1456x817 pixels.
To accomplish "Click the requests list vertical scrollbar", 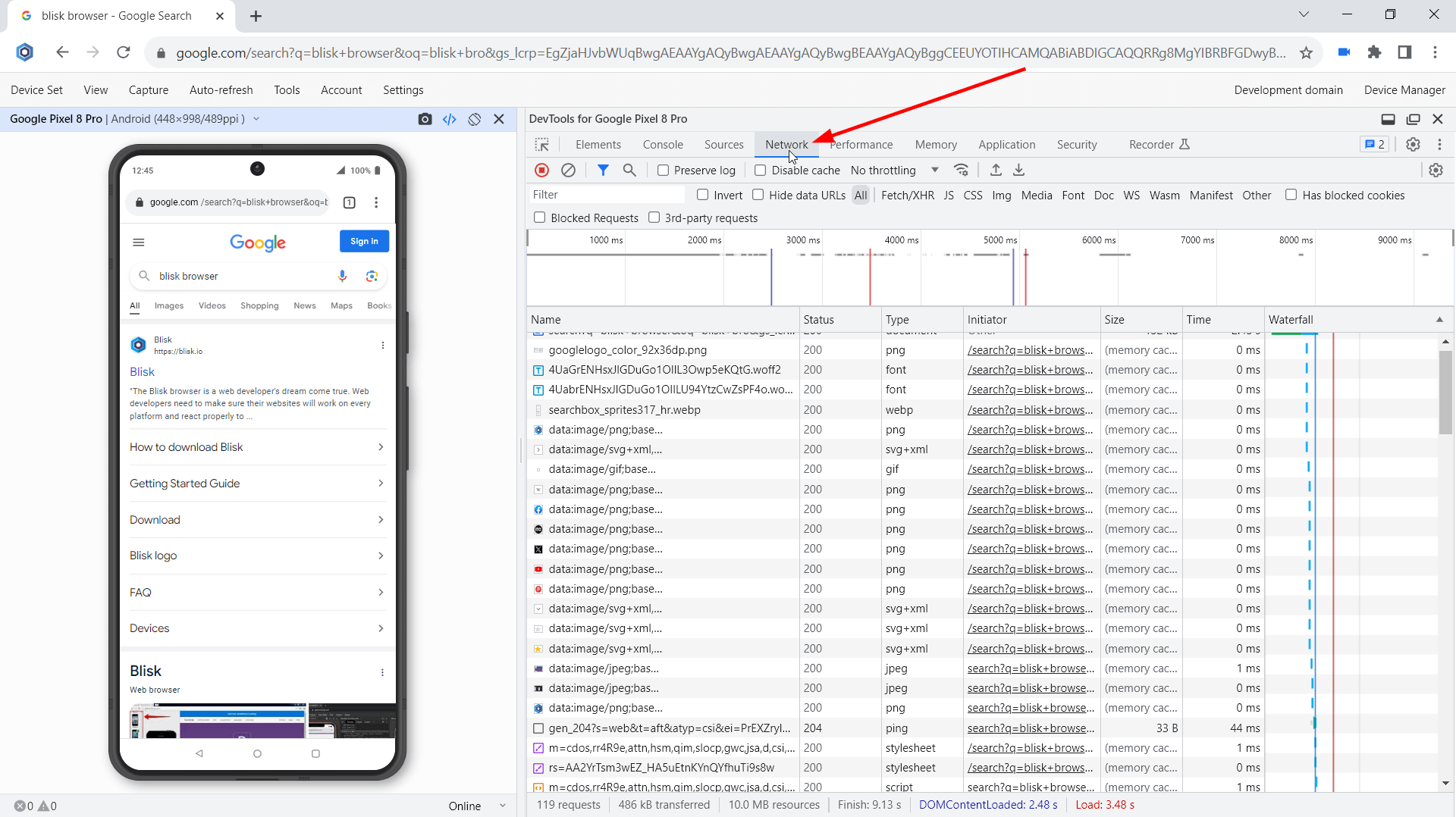I will [1445, 393].
